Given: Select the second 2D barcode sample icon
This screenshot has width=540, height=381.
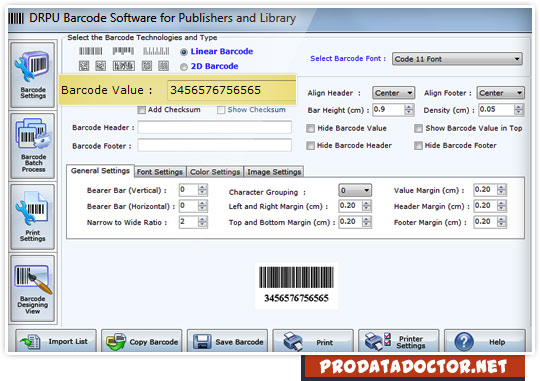Looking at the screenshot, I should point(101,65).
